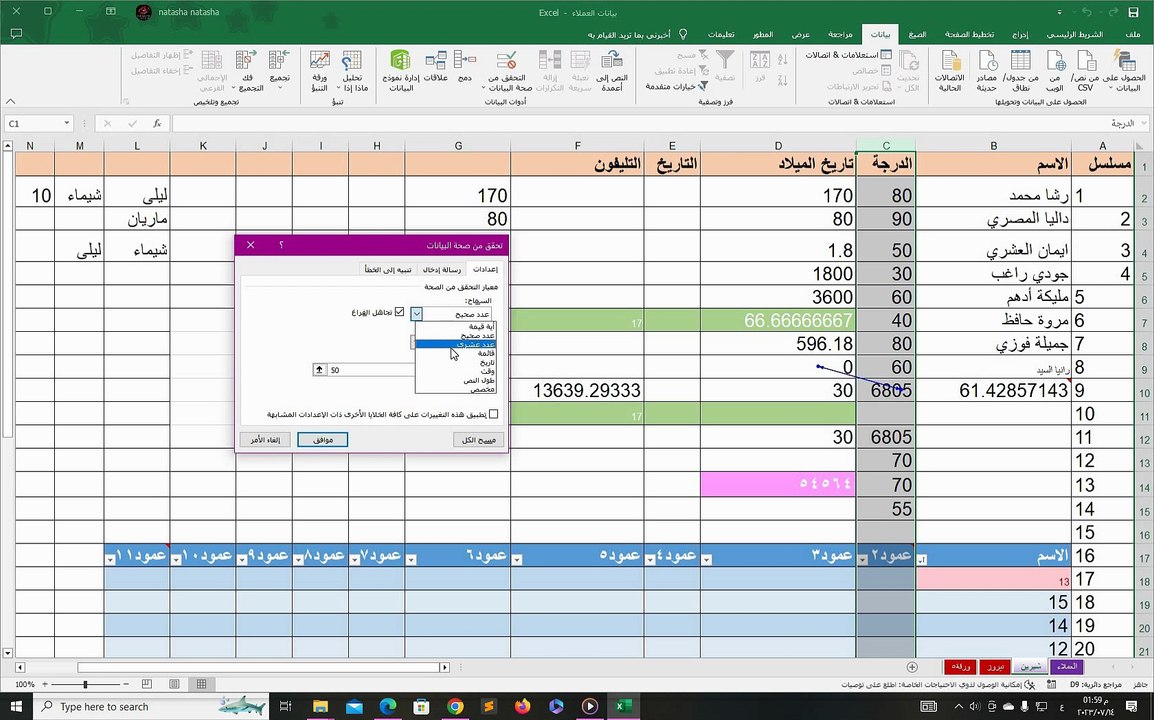Click the dialog help question mark button
The height and width of the screenshot is (720, 1154).
point(281,244)
